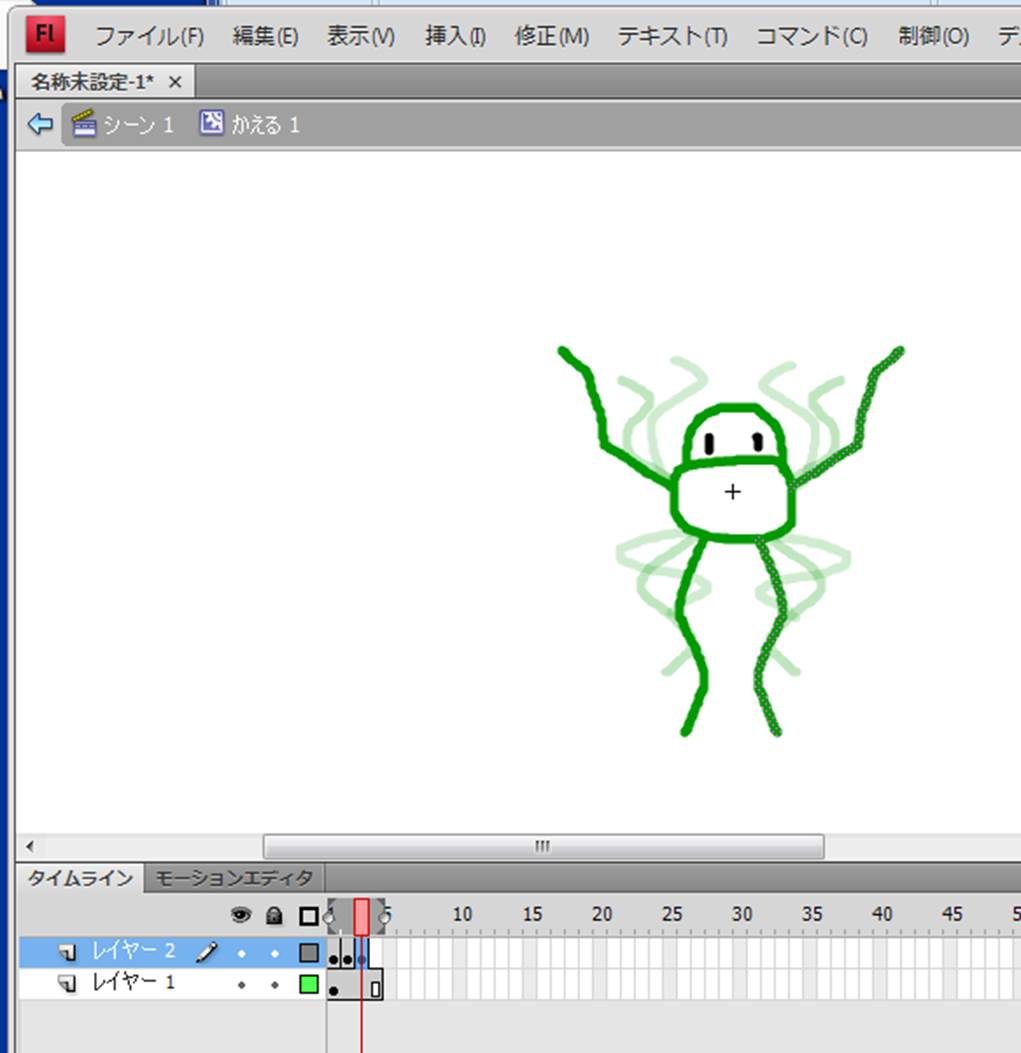Click the outline square icon in timeline header
Viewport: 1021px width, 1053px height.
(309, 915)
